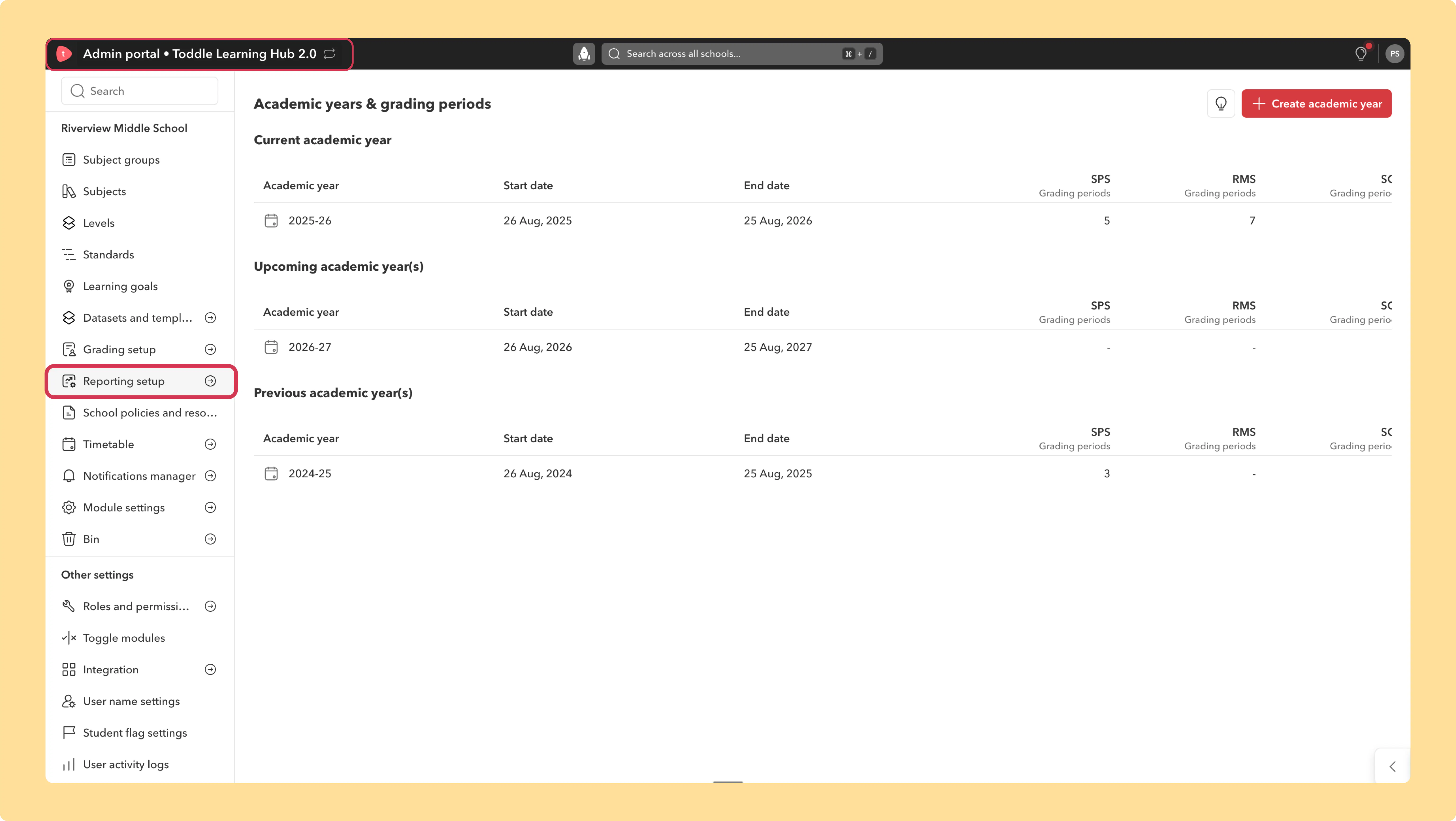Focus the sidebar Search field
Viewport: 1456px width, 821px height.
[x=140, y=91]
